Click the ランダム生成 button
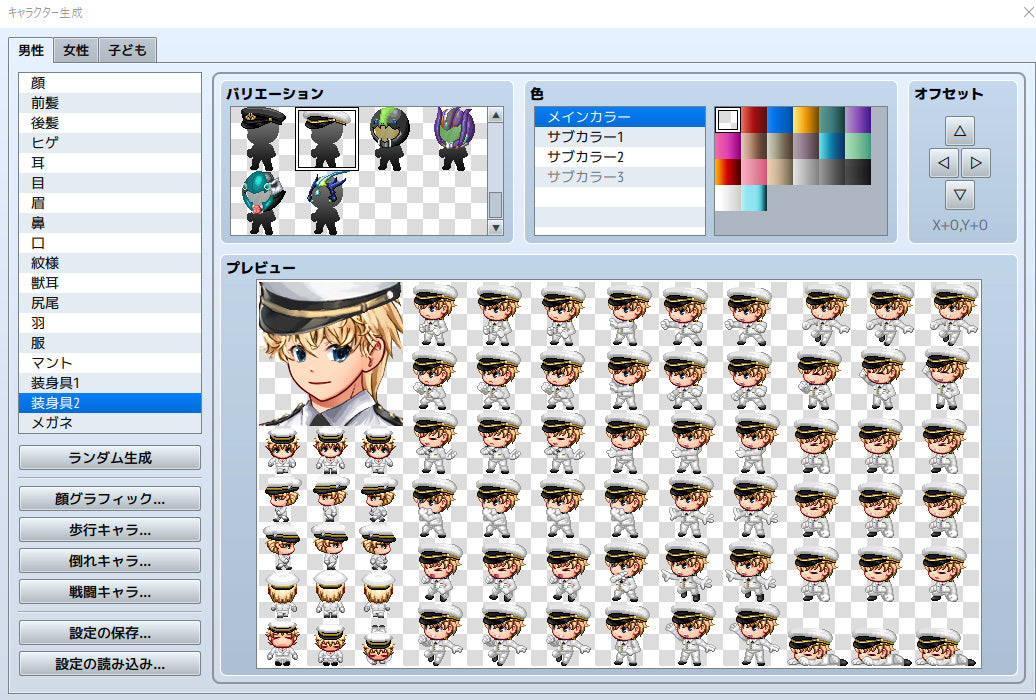 [x=110, y=457]
